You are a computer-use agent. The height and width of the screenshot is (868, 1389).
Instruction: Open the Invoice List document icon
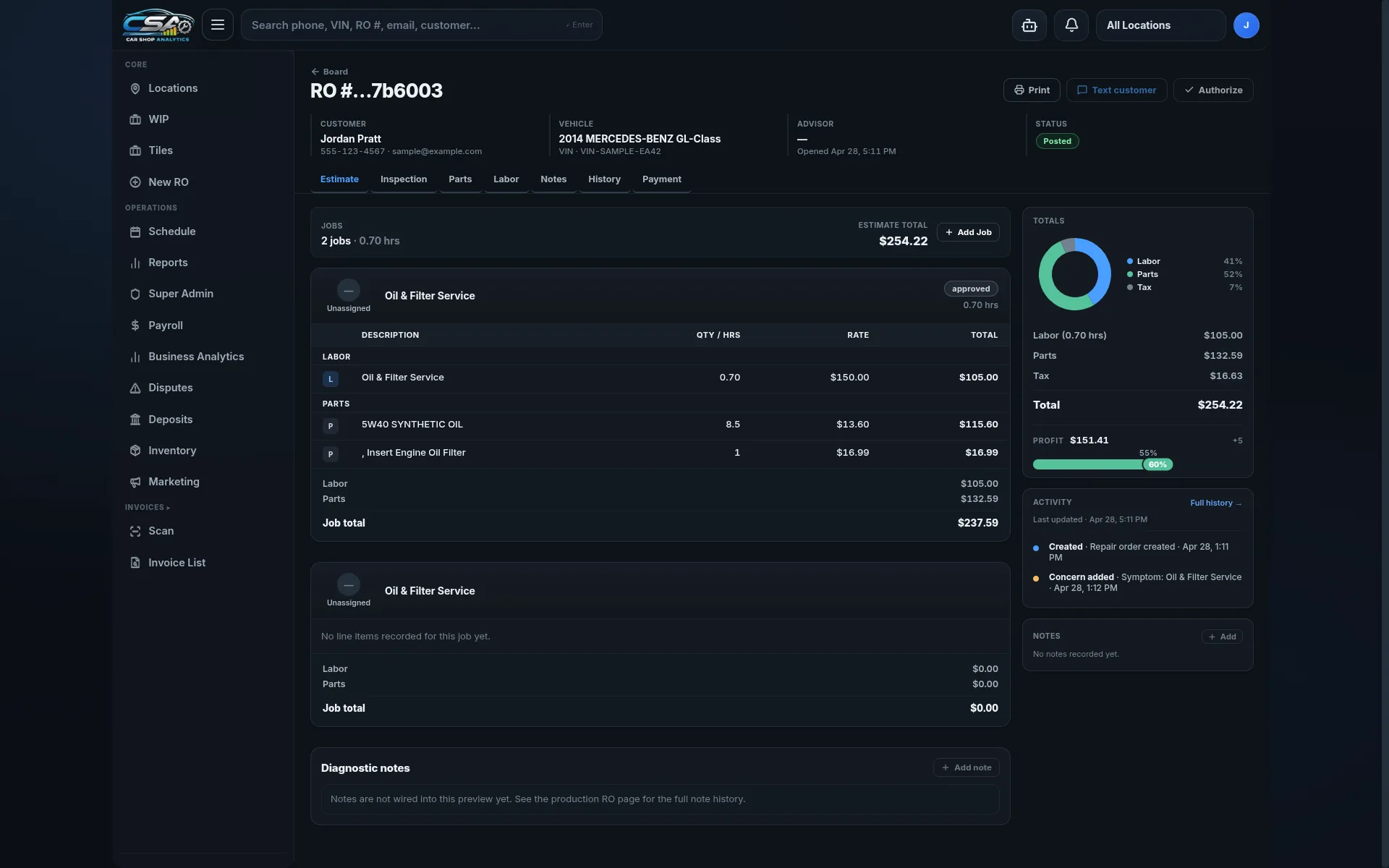135,563
